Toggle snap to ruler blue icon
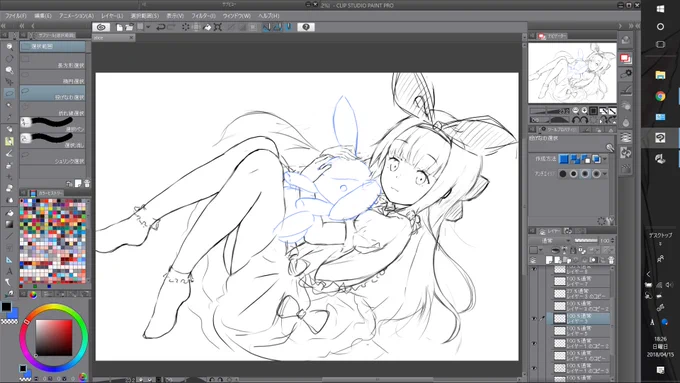The width and height of the screenshot is (680, 383). (x=266, y=27)
